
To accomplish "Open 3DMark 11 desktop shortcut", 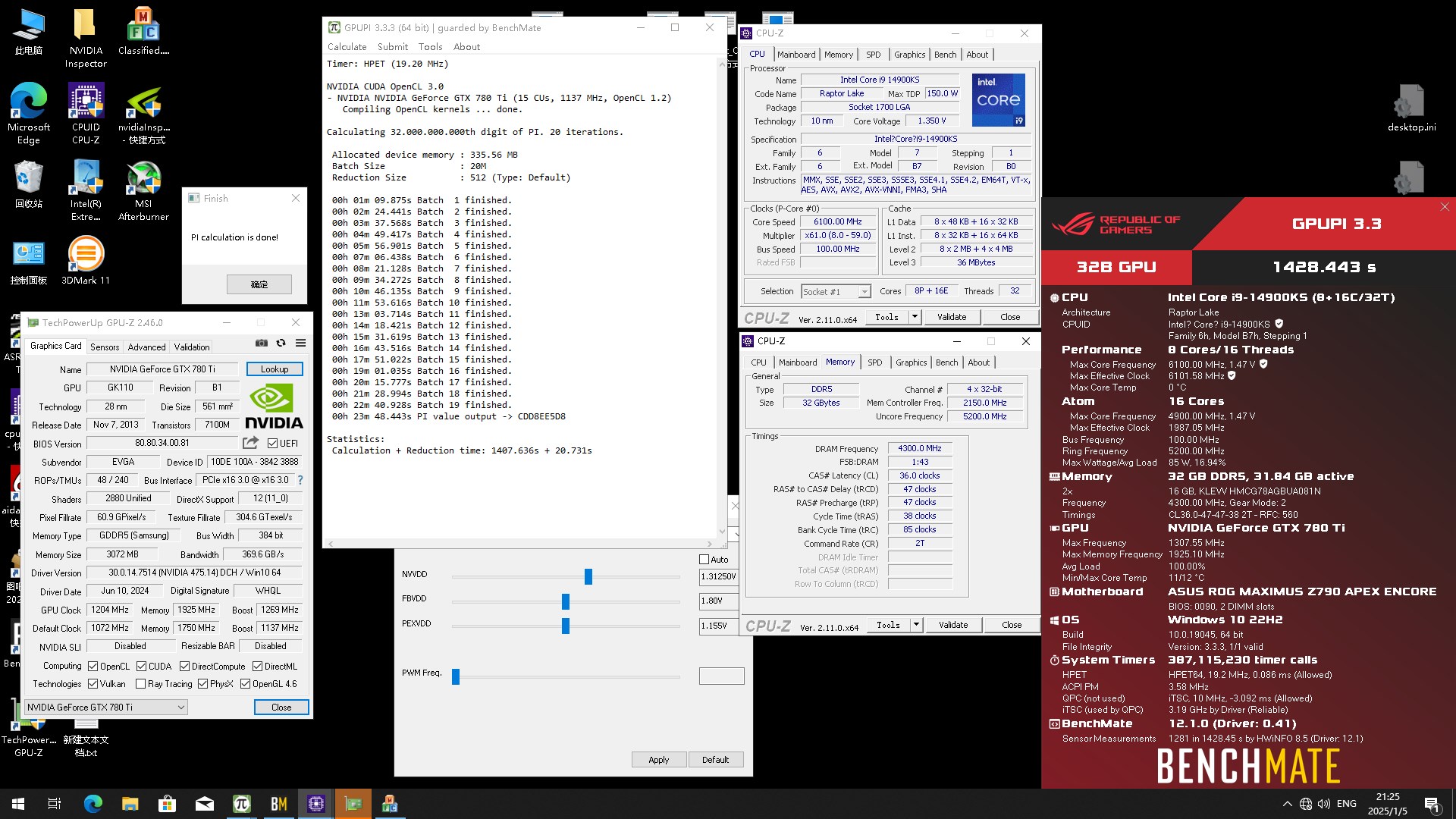I will point(86,260).
